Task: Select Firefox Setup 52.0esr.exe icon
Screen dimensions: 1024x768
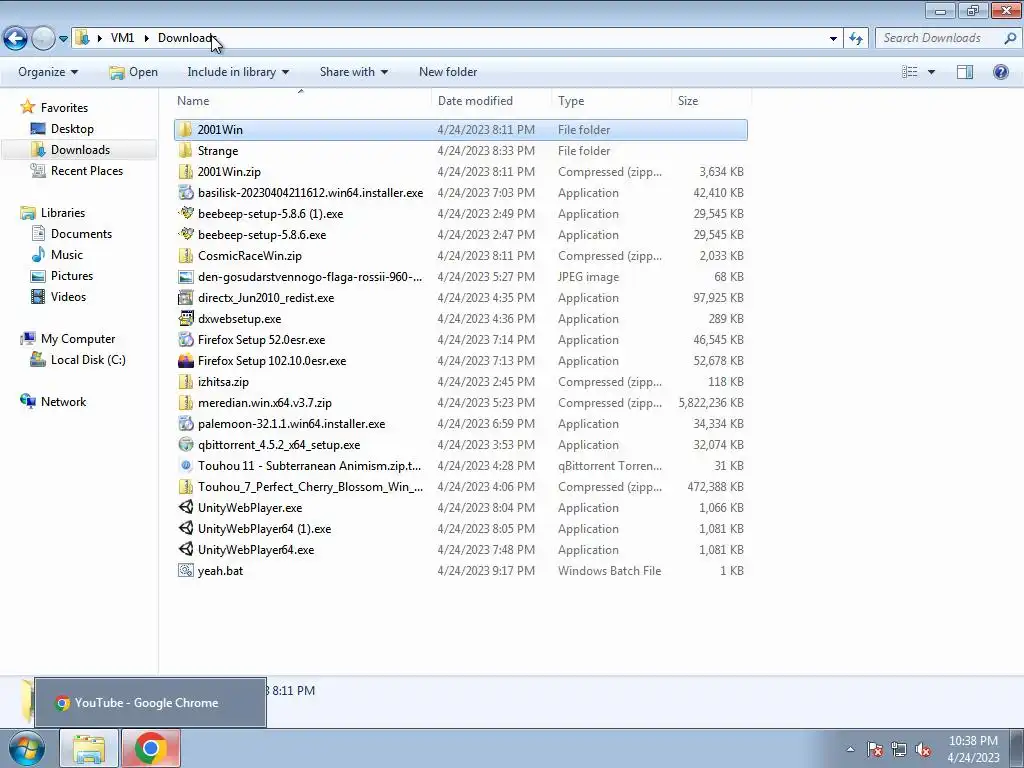Action: click(x=185, y=340)
